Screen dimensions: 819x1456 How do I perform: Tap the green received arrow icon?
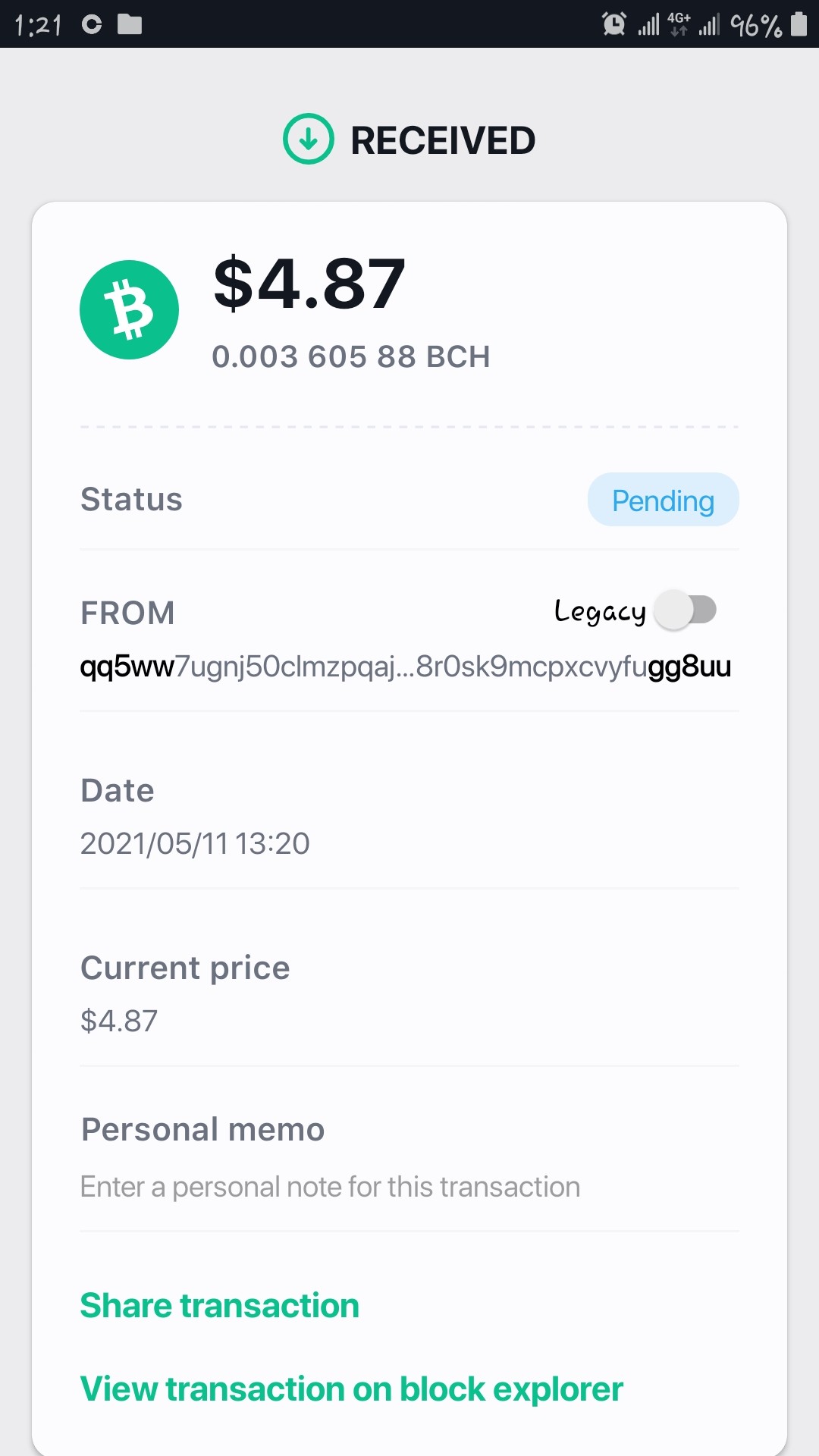tap(308, 139)
